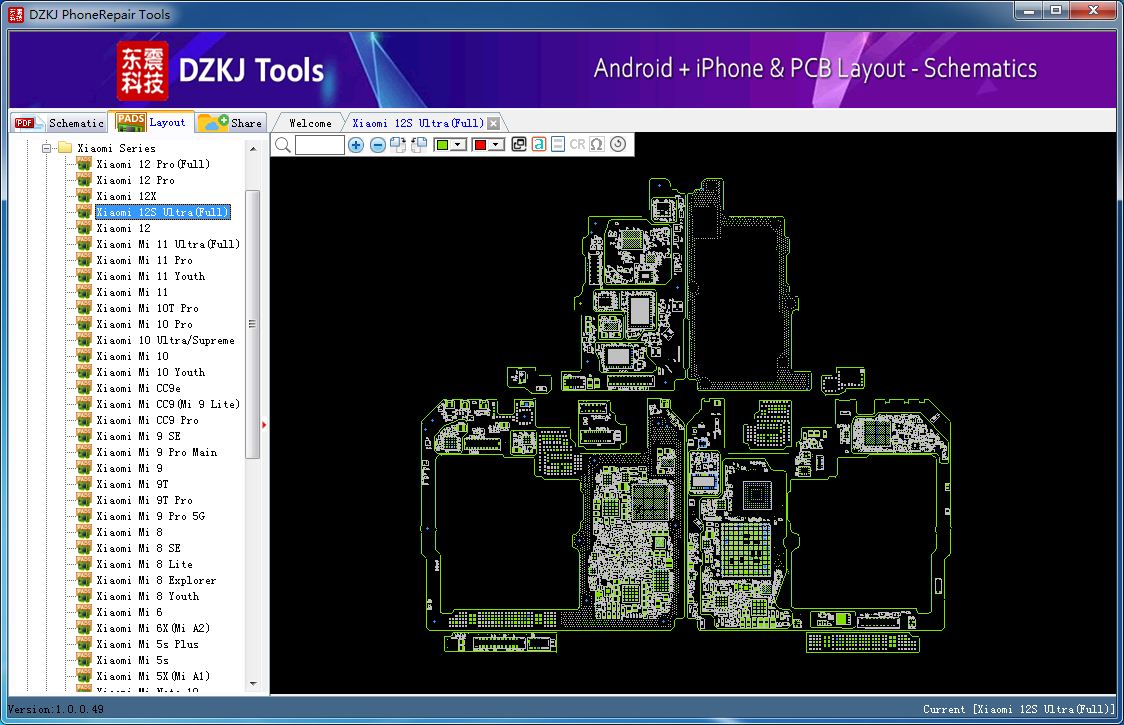Click the blue plus zoom-in icon
The width and height of the screenshot is (1124, 725).
click(356, 145)
